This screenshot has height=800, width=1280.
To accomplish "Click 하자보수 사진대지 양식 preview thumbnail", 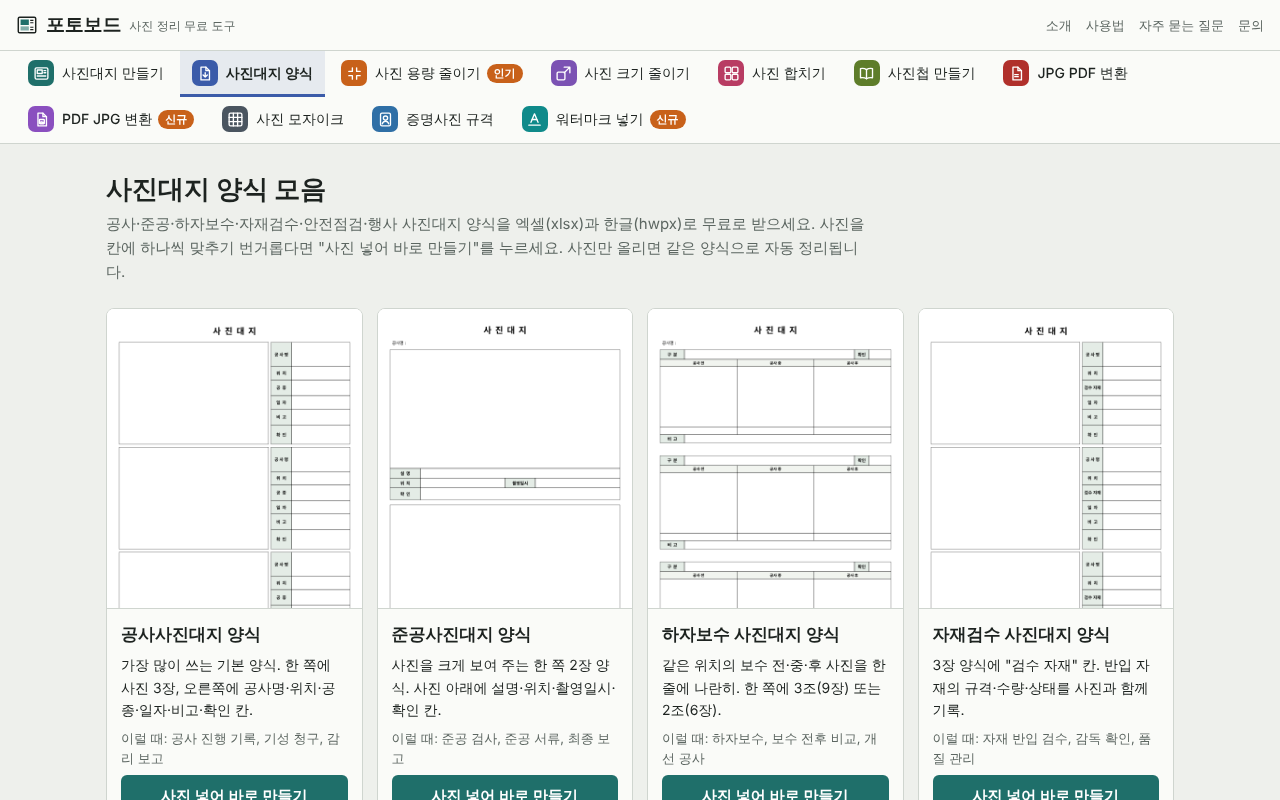I will 775,459.
